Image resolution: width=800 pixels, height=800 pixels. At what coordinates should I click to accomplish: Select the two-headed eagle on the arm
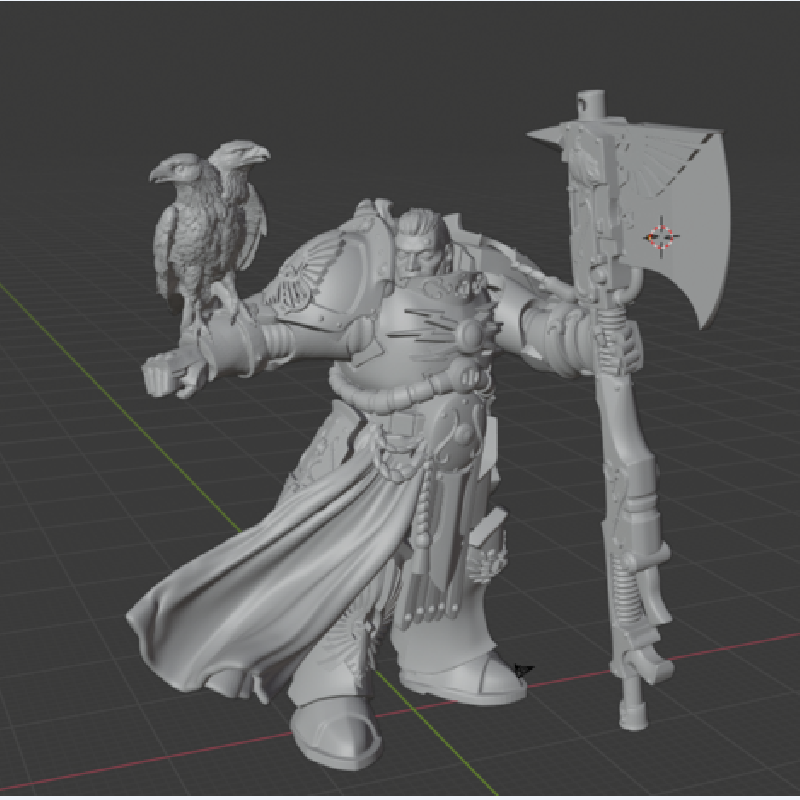(x=209, y=232)
